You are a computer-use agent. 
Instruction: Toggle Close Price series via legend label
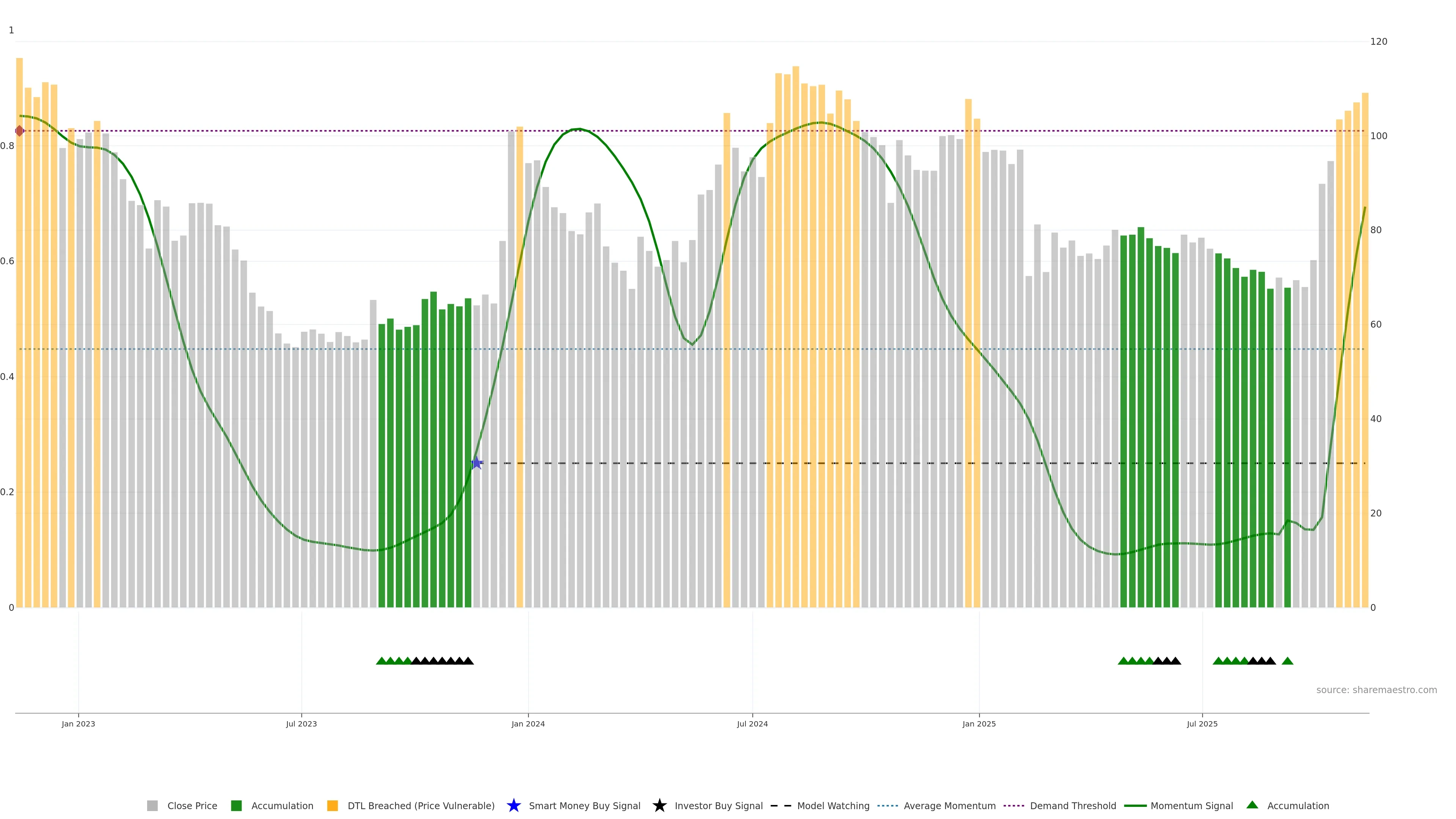[192, 806]
